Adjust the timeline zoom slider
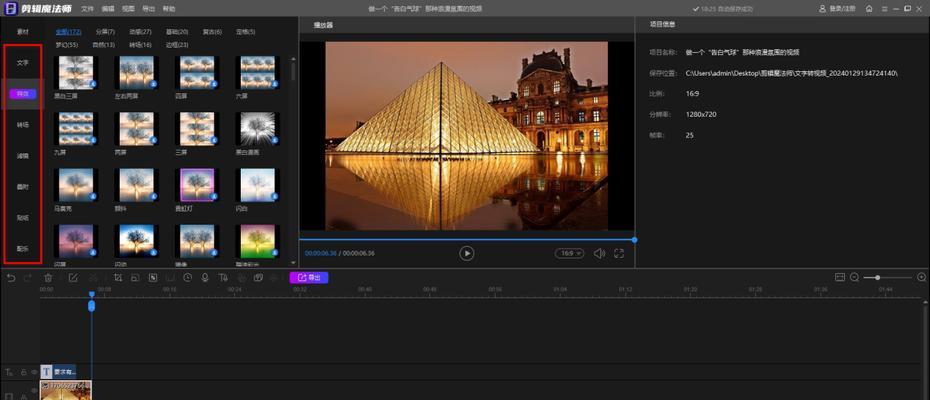Viewport: 930px width, 400px height. point(887,277)
